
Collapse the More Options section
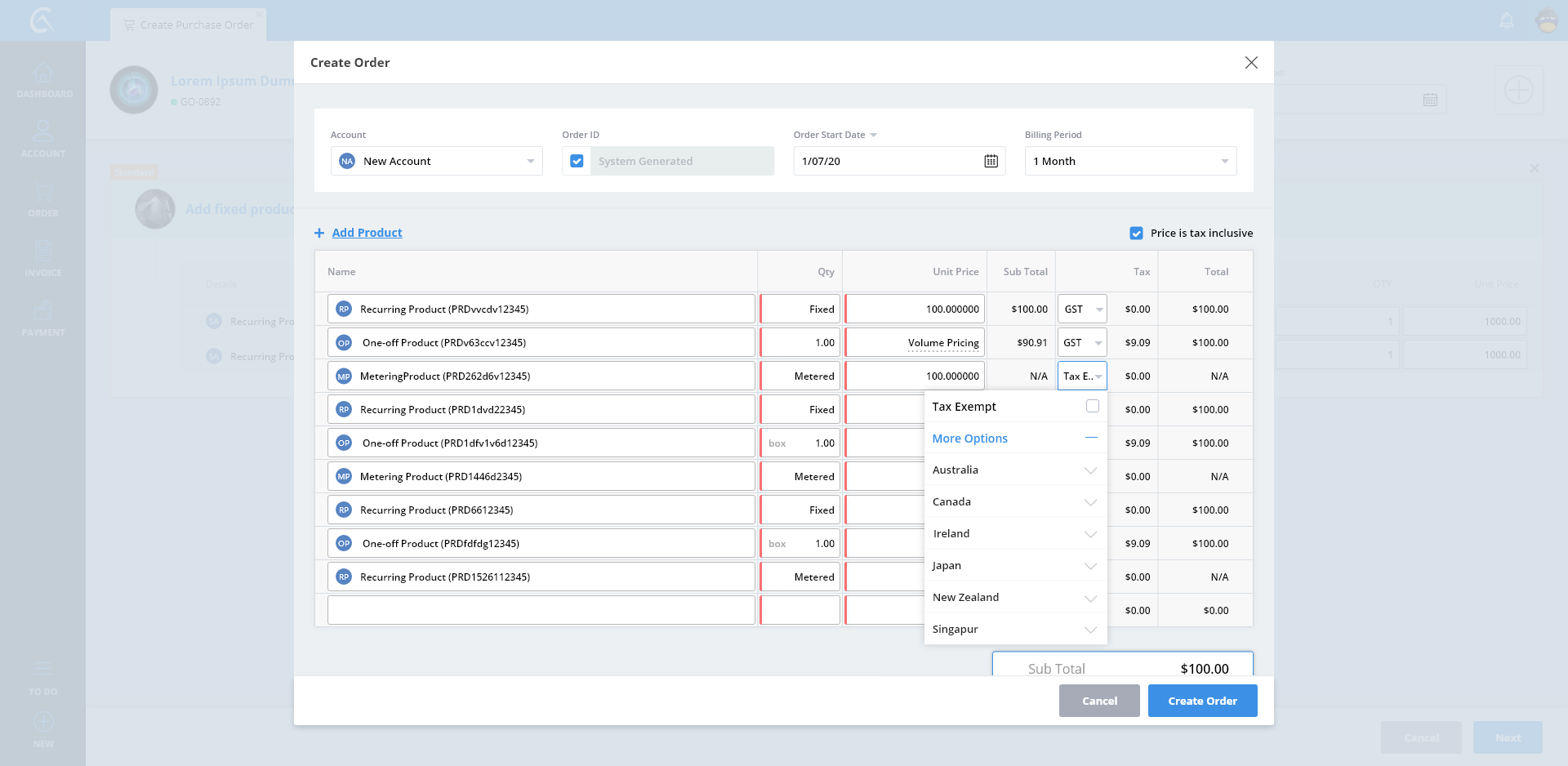(x=1090, y=438)
